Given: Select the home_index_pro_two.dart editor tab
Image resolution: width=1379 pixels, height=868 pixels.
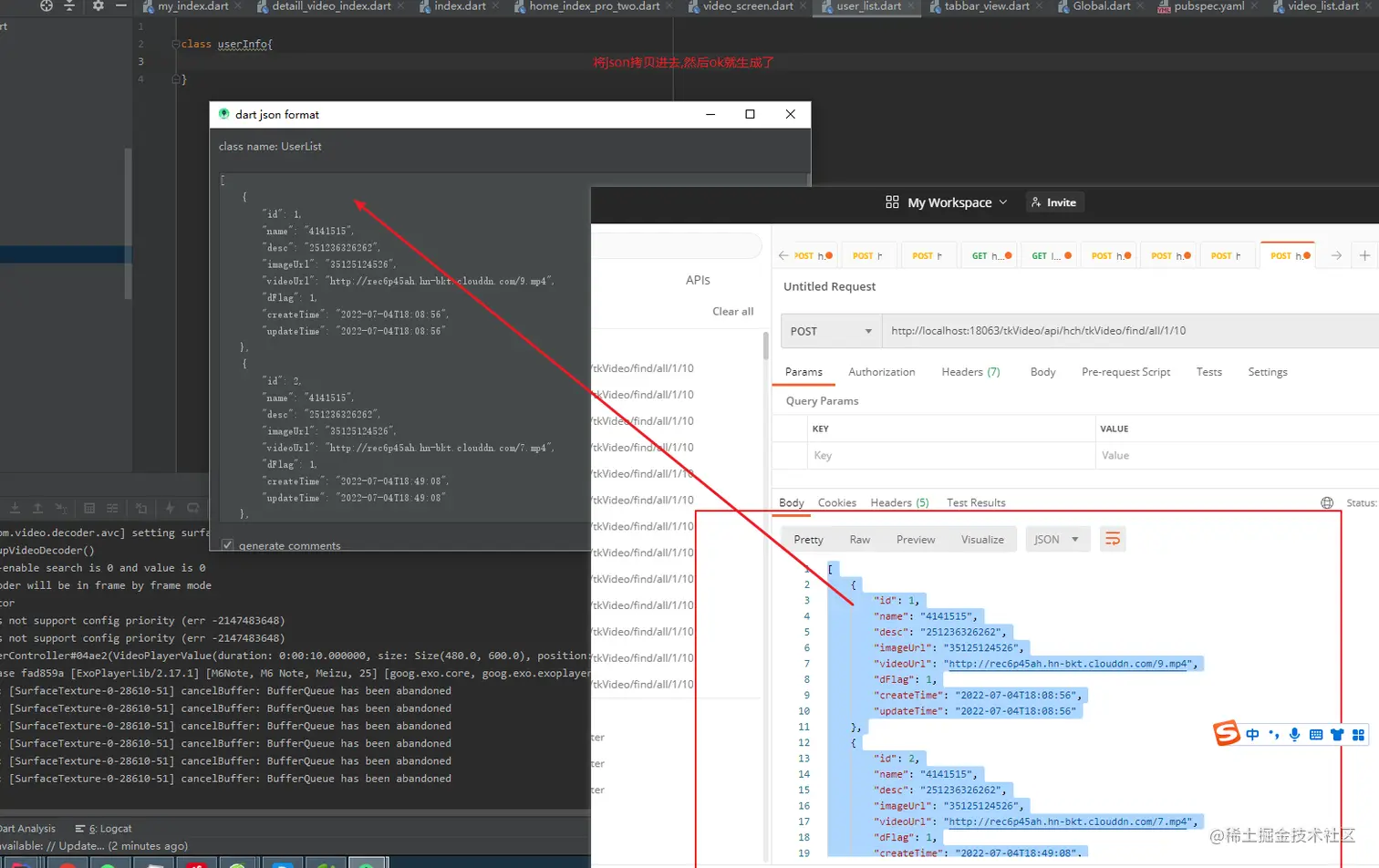Looking at the screenshot, I should click(x=595, y=6).
